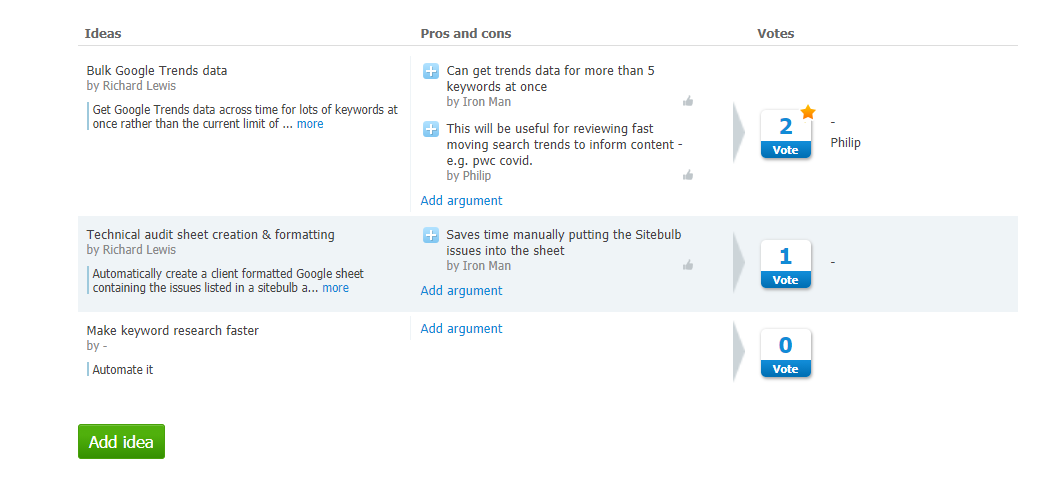Viewport: 1040px width, 497px height.
Task: Vote for Make keyword research faster idea
Action: pyautogui.click(x=785, y=369)
